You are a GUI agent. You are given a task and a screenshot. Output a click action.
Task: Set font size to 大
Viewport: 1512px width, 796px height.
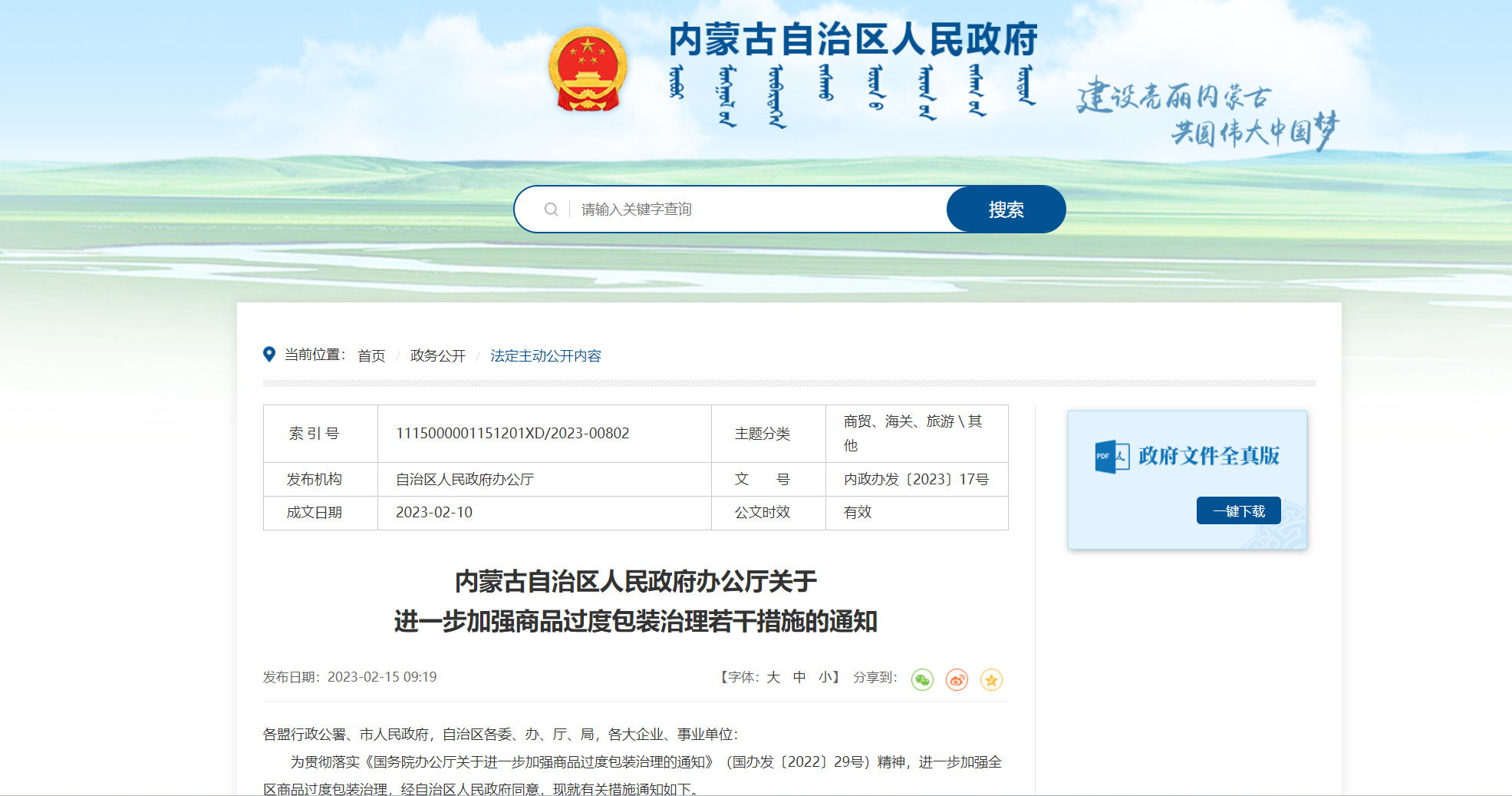coord(773,677)
